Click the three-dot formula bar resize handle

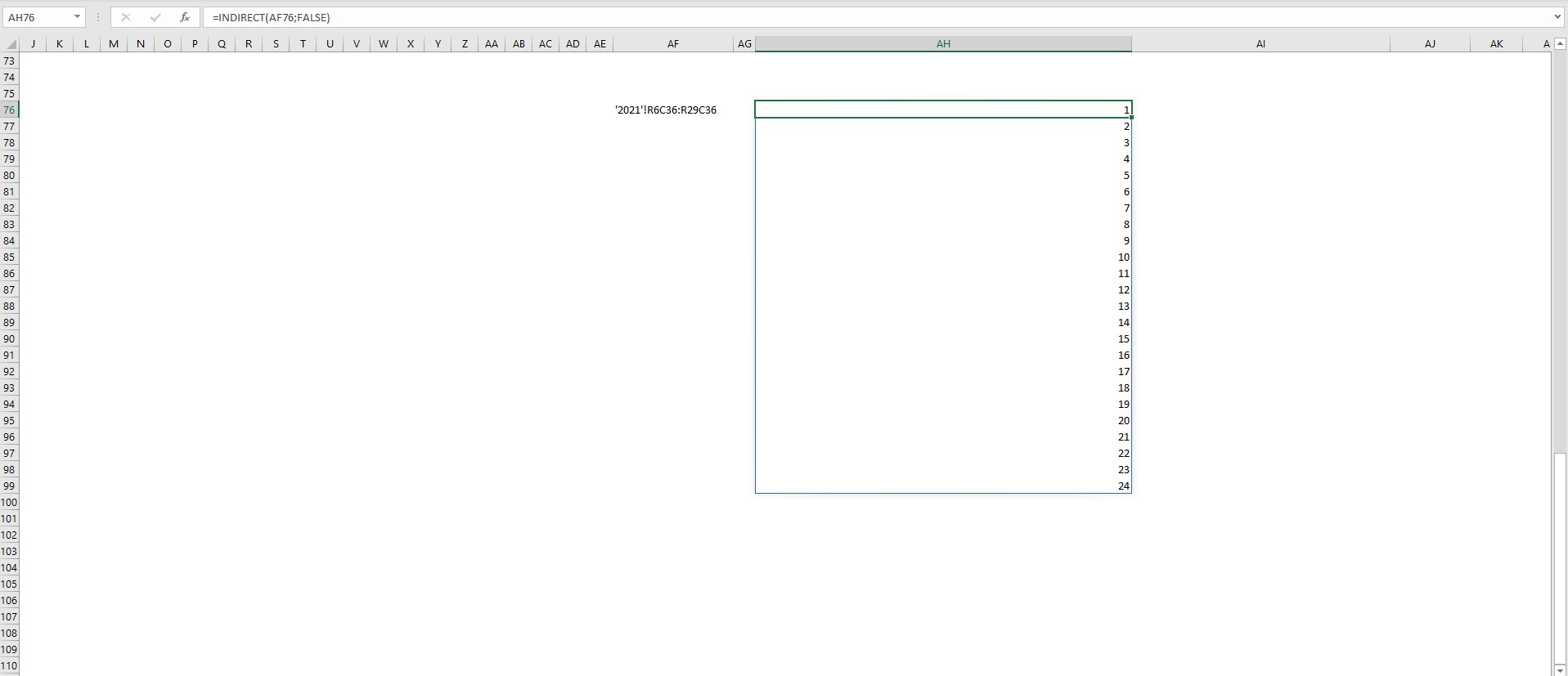(x=97, y=17)
